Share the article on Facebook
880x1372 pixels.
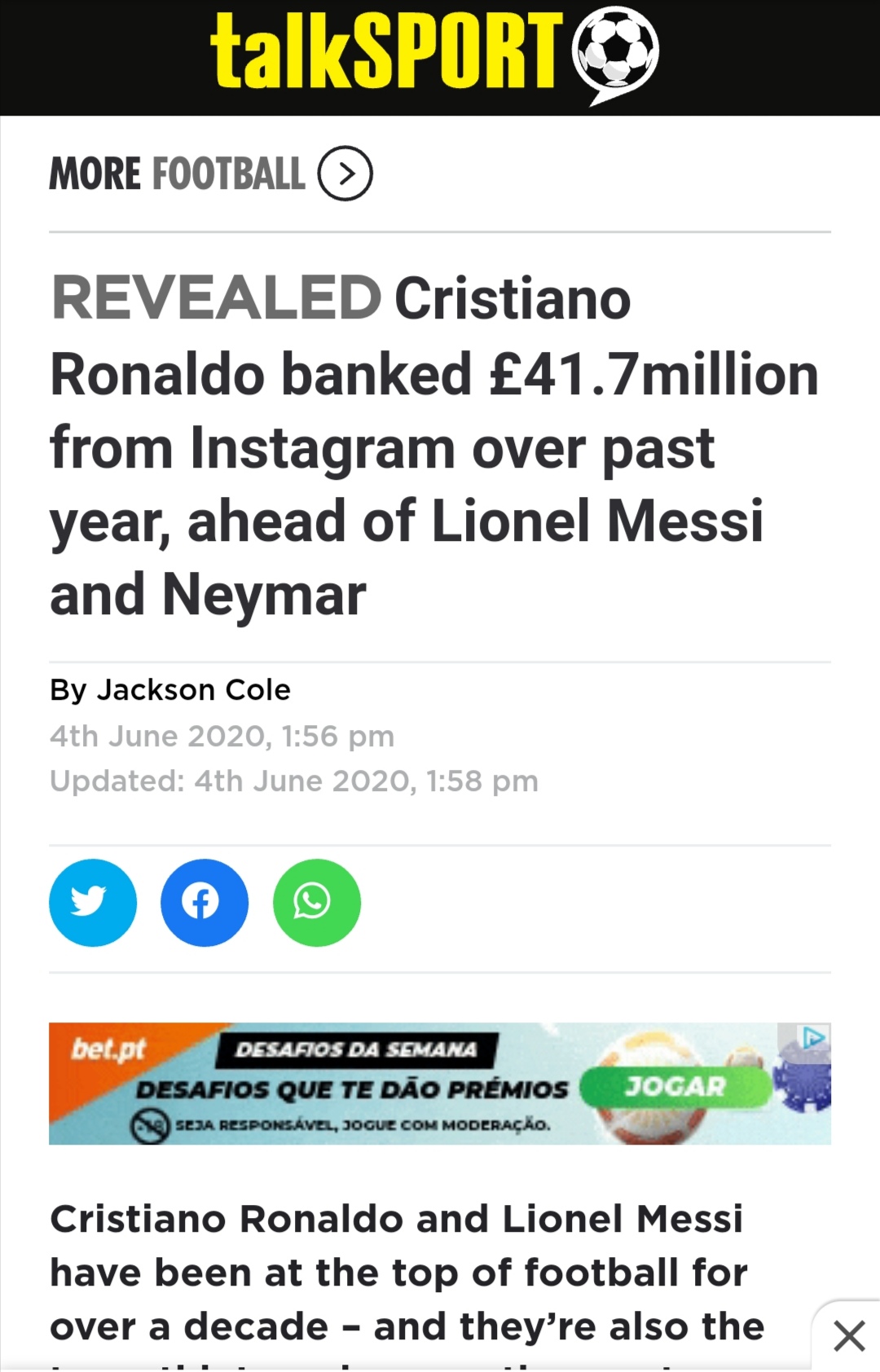click(205, 903)
